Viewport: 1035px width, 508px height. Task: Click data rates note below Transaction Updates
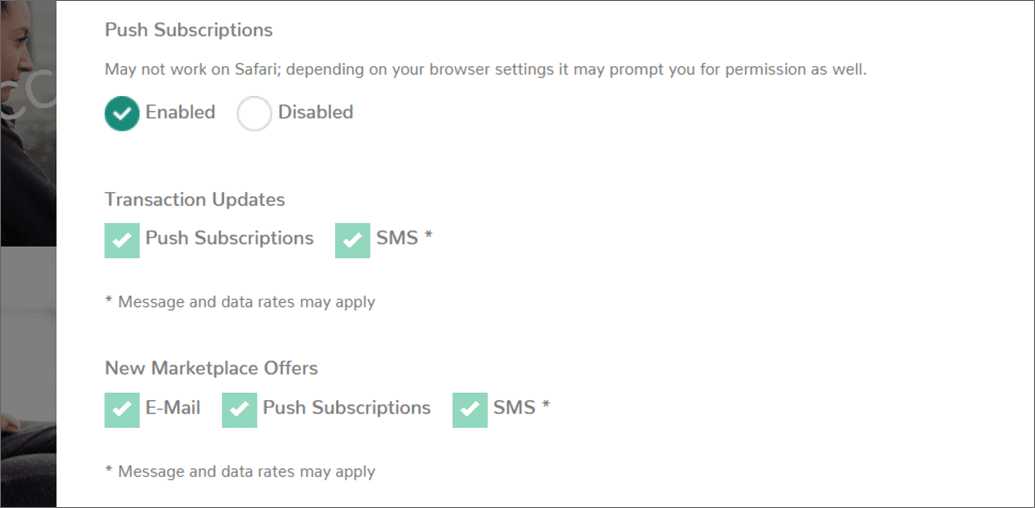tap(240, 302)
